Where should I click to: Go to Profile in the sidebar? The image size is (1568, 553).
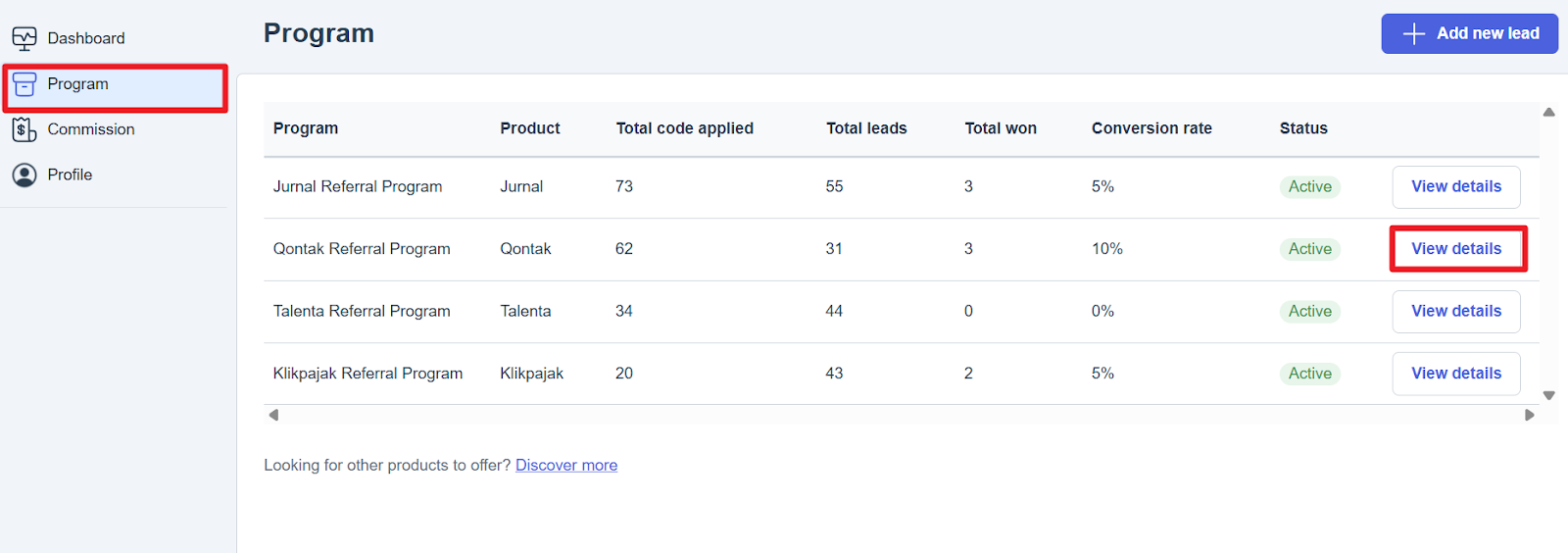click(70, 175)
